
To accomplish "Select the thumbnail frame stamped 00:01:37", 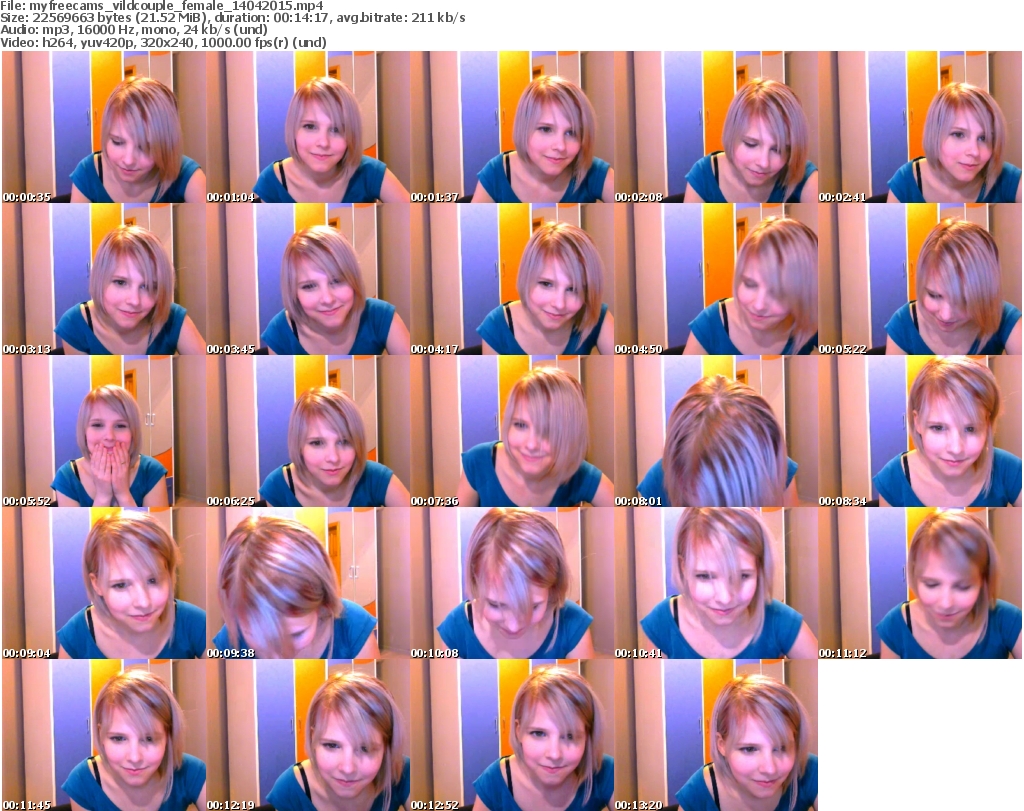I will click(x=512, y=127).
